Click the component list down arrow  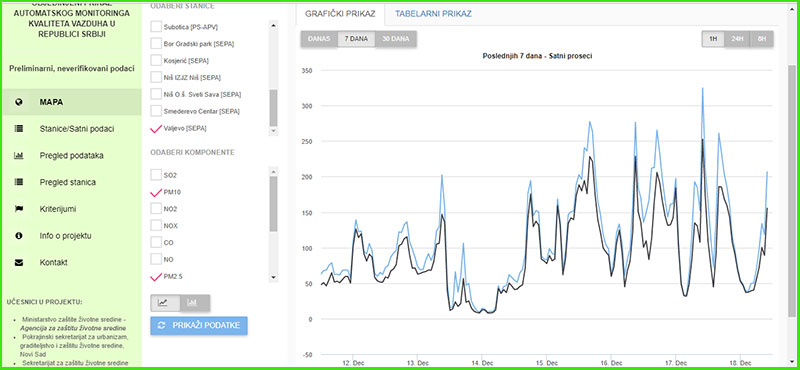pos(273,278)
